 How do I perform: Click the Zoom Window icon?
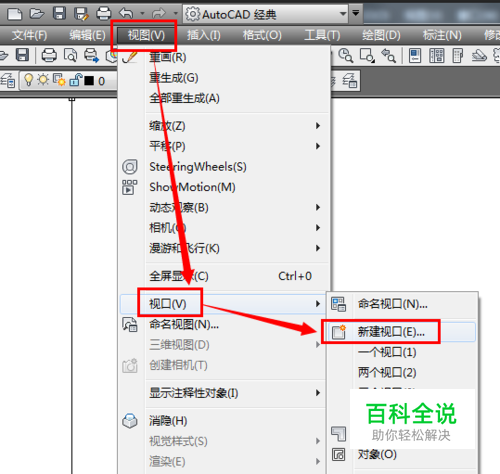coord(367,55)
